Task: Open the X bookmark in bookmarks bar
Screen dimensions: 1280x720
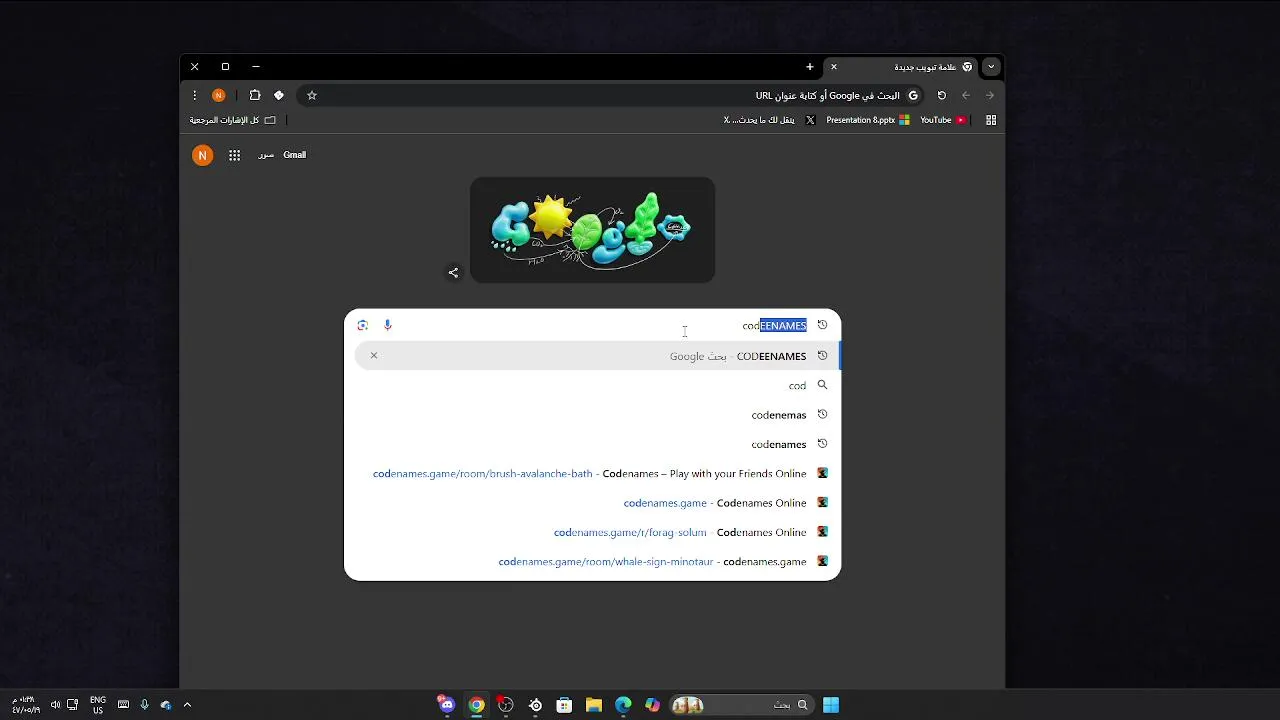Action: [x=769, y=120]
